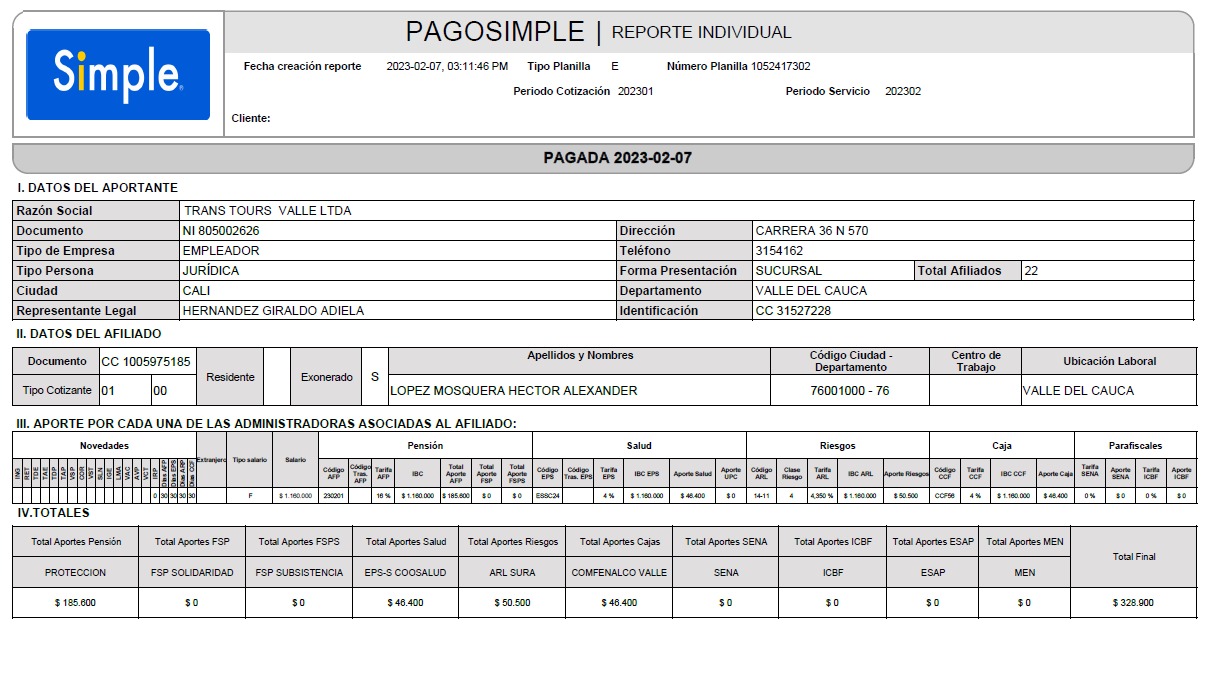Select the Teléfono value 3154162

tap(779, 251)
